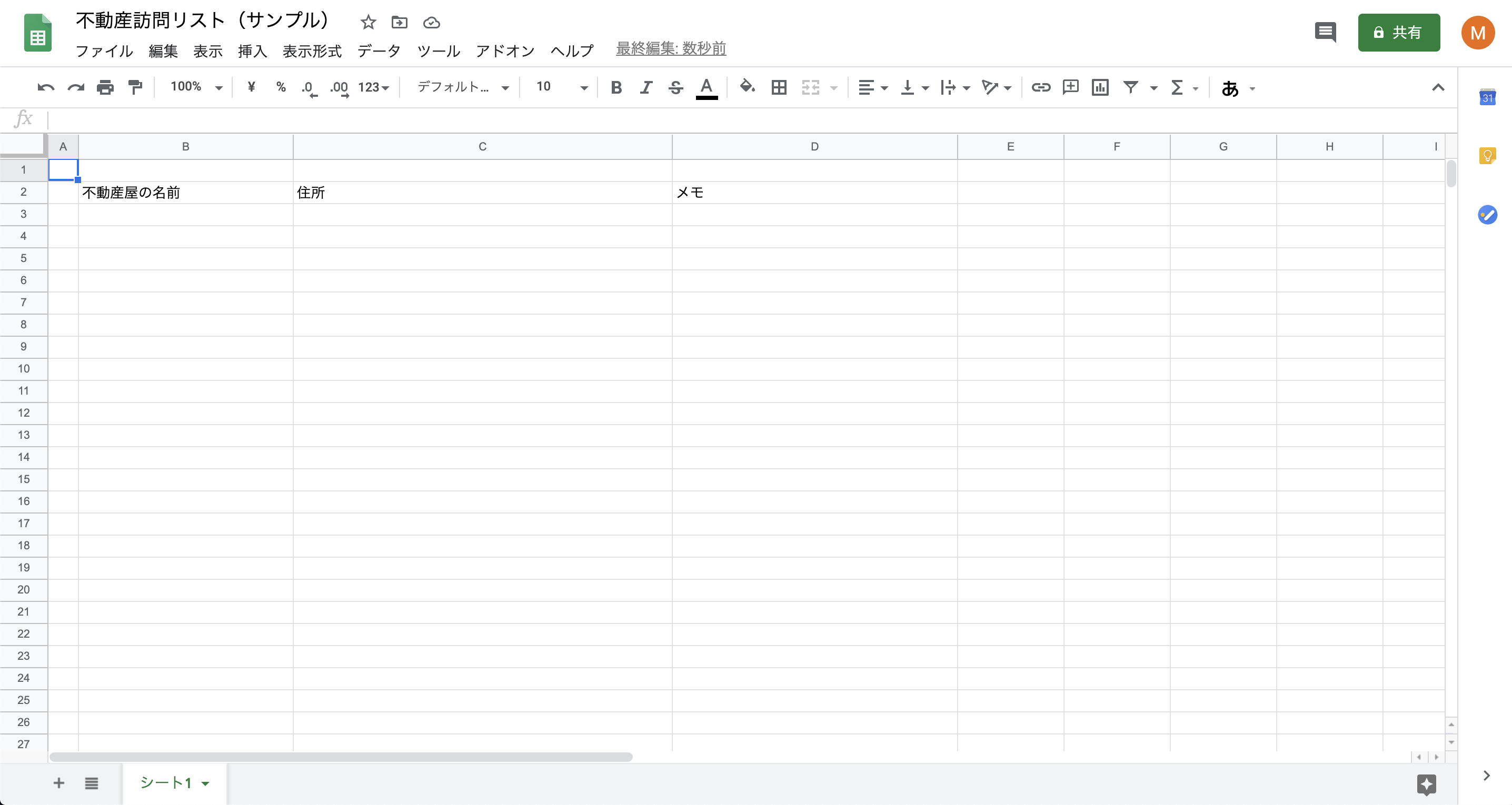Open the font size dropdown

[x=561, y=87]
